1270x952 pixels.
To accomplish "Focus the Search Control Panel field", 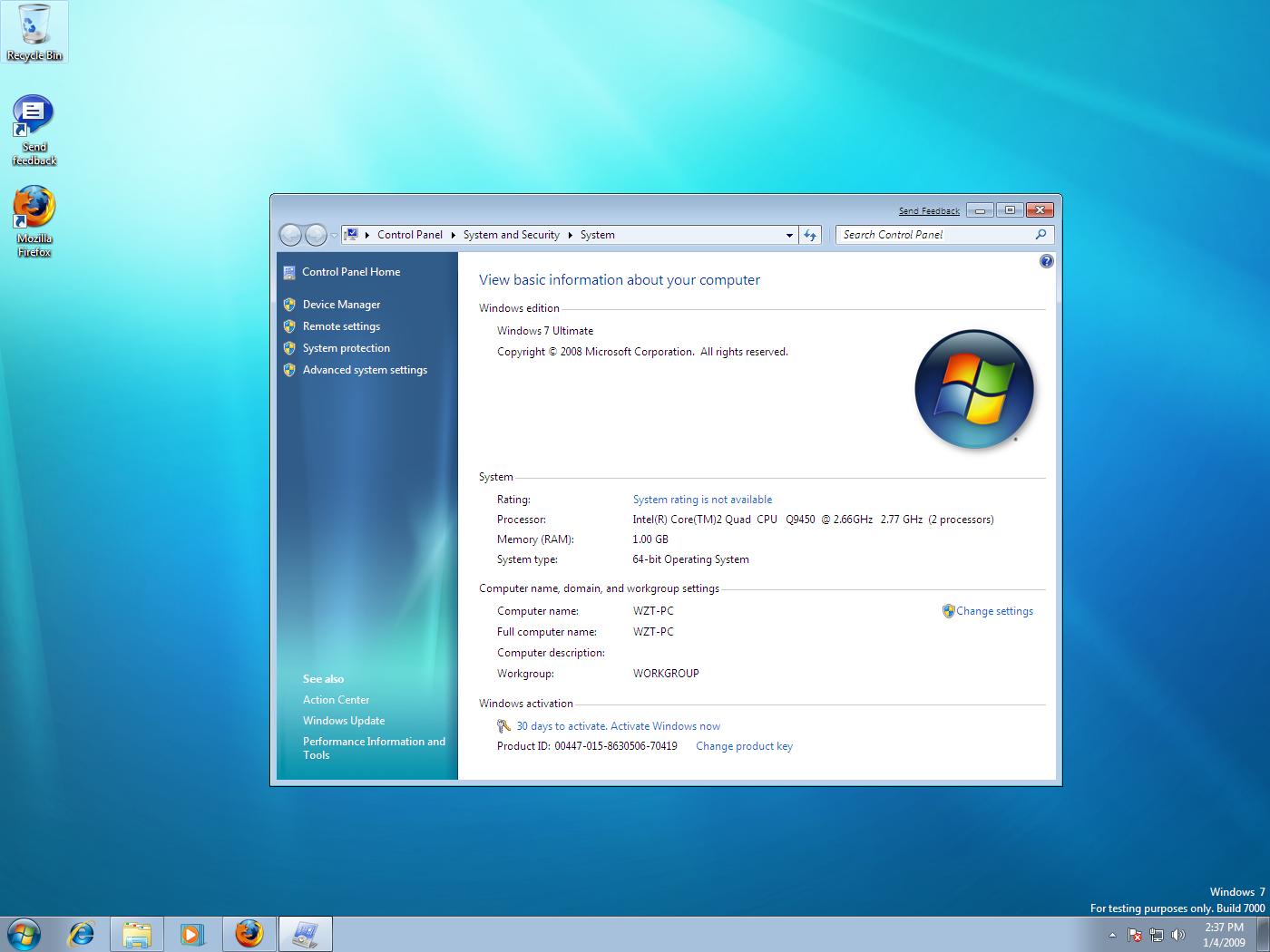I will point(936,235).
